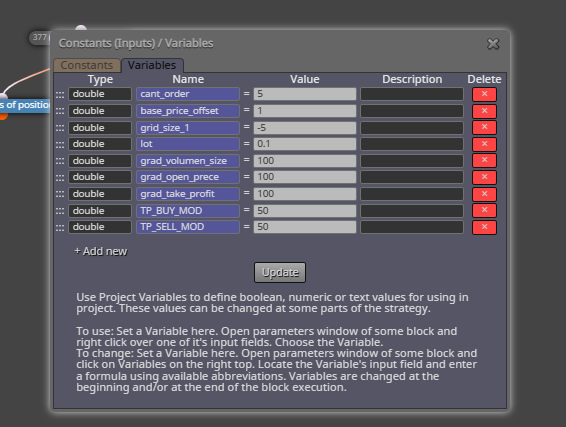The height and width of the screenshot is (427, 566).
Task: Open type dropdown for grad_open_prece
Action: point(100,177)
